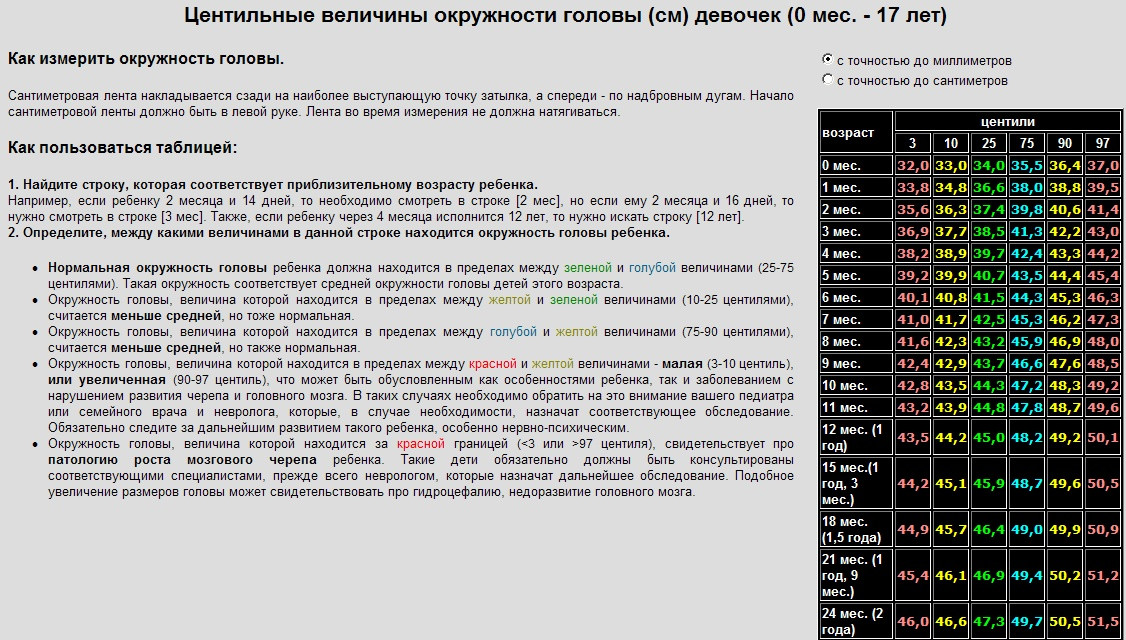Image resolution: width=1126 pixels, height=640 pixels.
Task: Click the red word 'красной' in last bullet
Action: click(421, 444)
